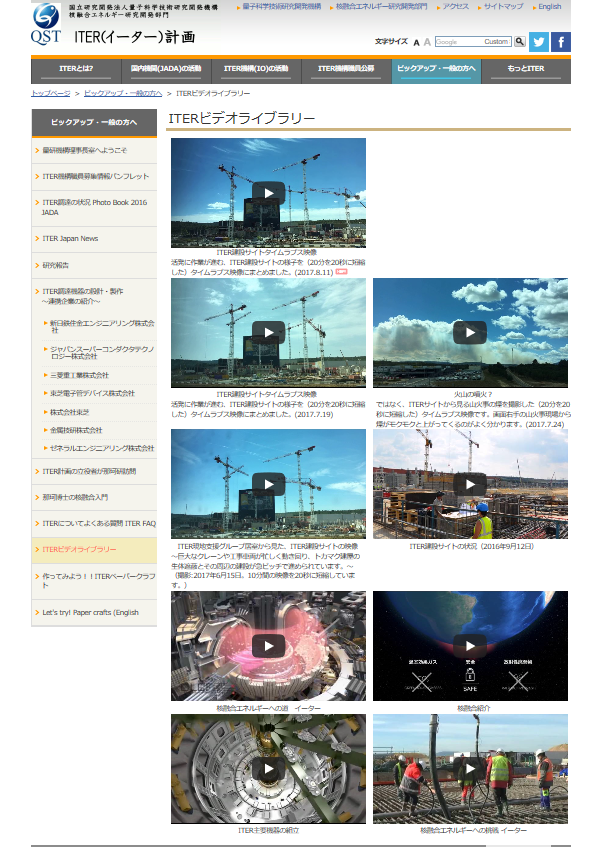The image size is (597, 847).
Task: Click the Google custom search field
Action: (x=473, y=42)
